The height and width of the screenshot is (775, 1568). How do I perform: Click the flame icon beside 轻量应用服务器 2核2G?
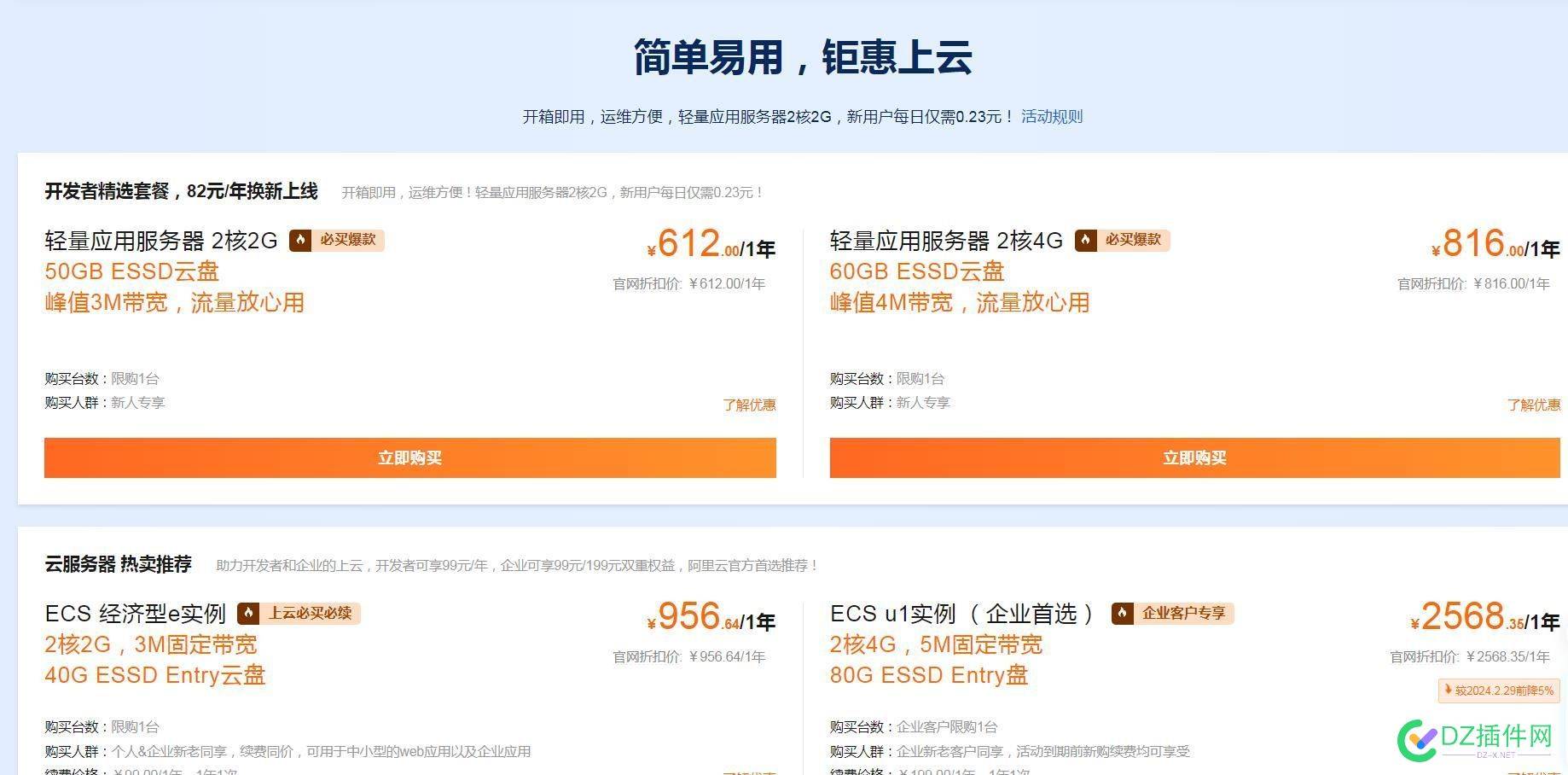pyautogui.click(x=299, y=241)
